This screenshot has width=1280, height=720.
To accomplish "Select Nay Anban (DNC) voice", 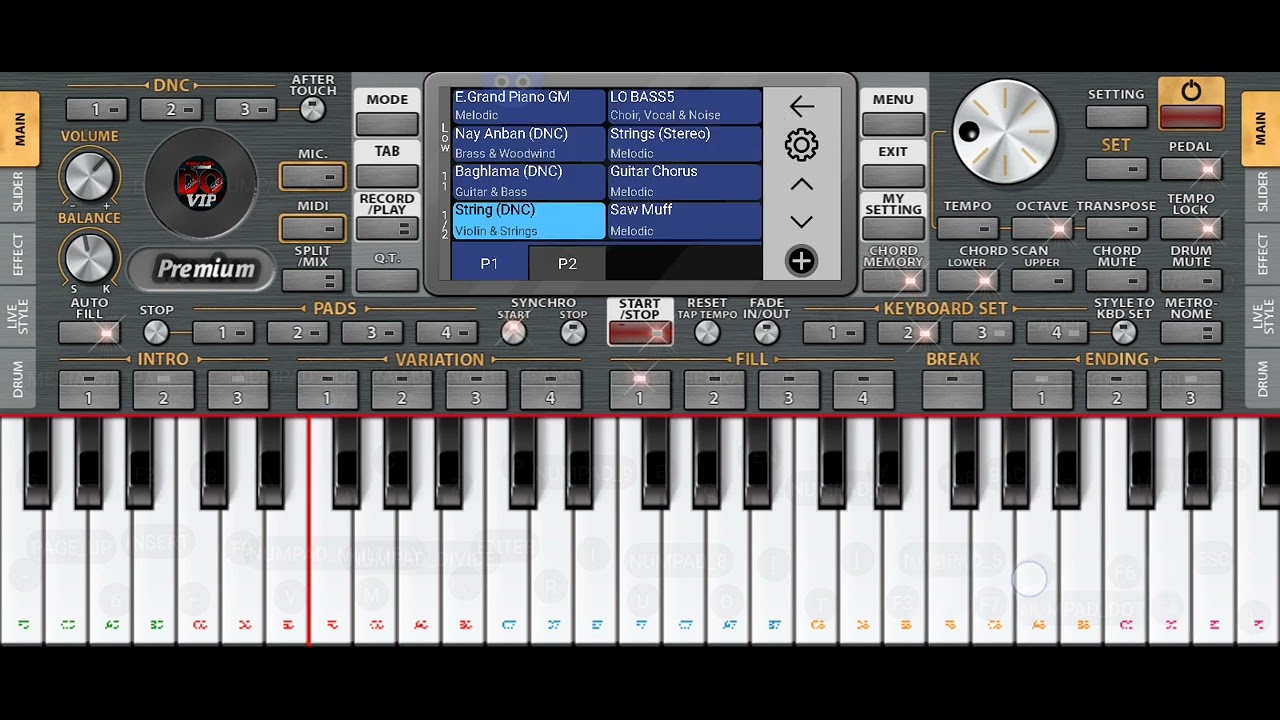I will coord(528,143).
